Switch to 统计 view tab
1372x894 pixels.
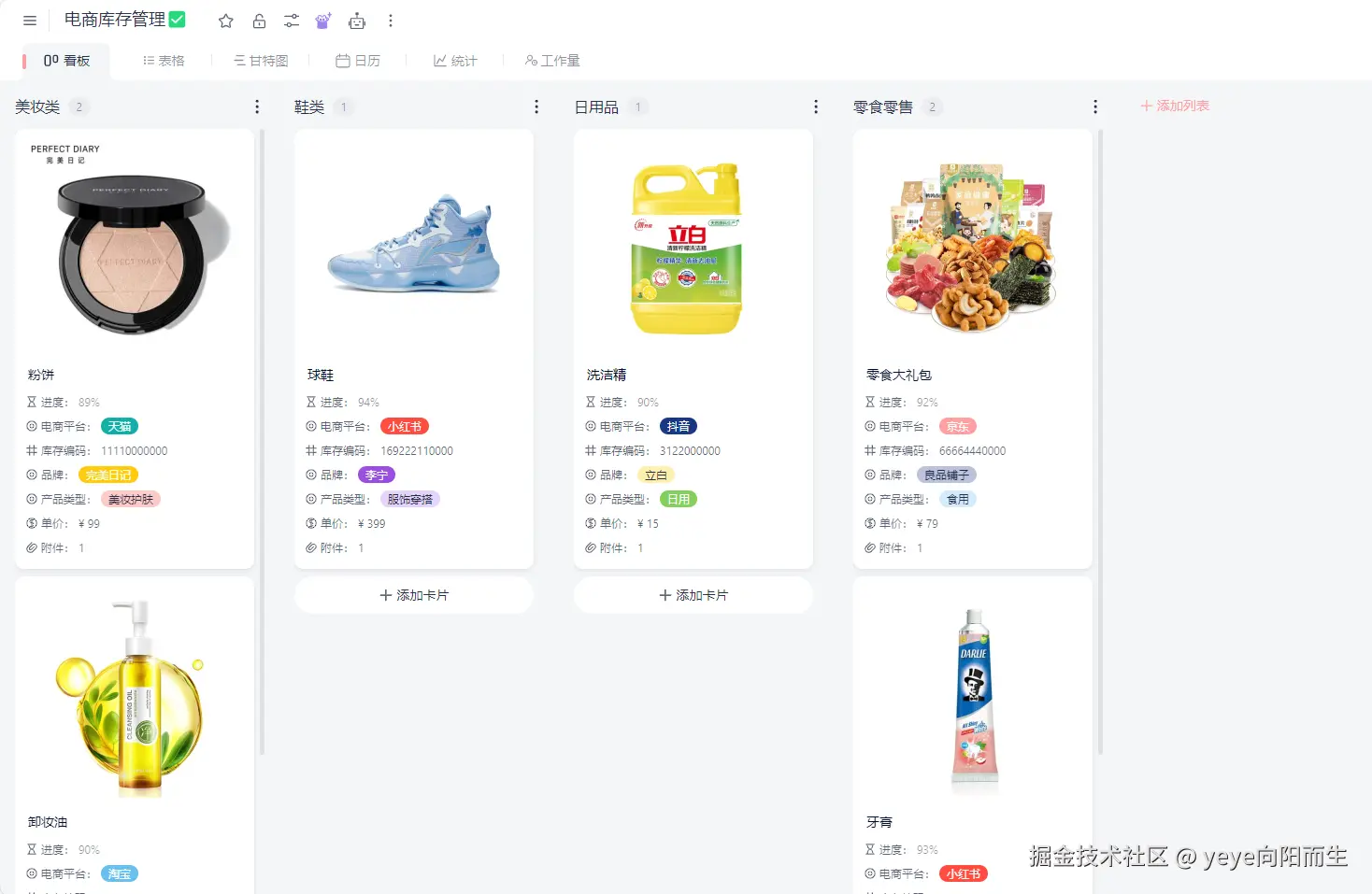point(455,61)
